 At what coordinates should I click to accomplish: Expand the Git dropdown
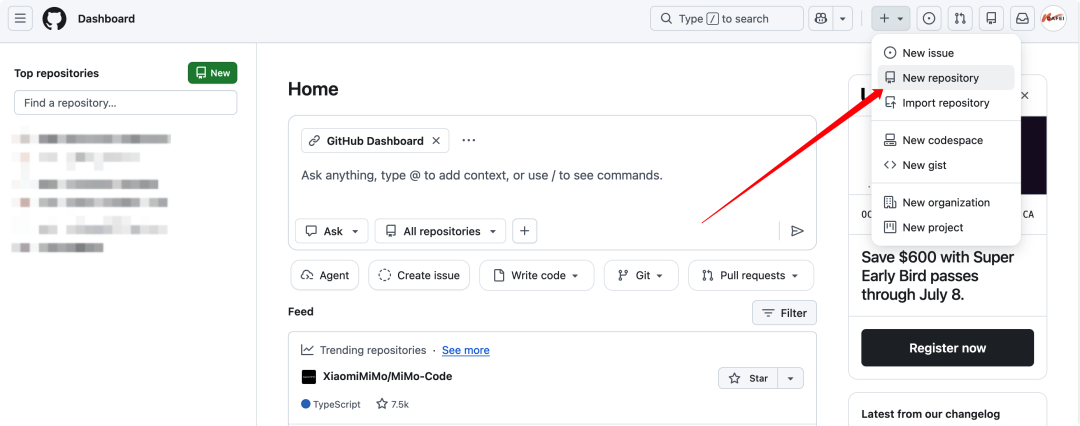click(641, 275)
